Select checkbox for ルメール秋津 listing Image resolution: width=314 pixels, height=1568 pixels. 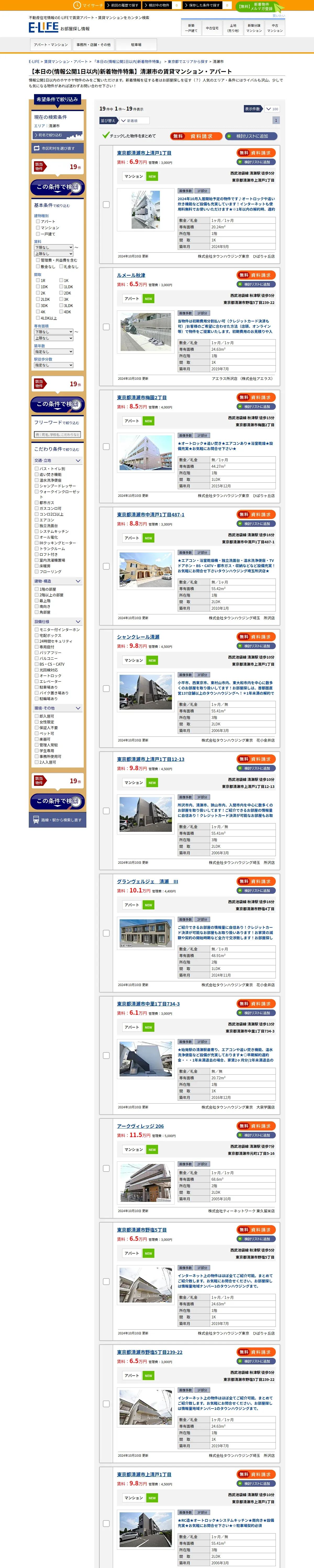(x=106, y=327)
